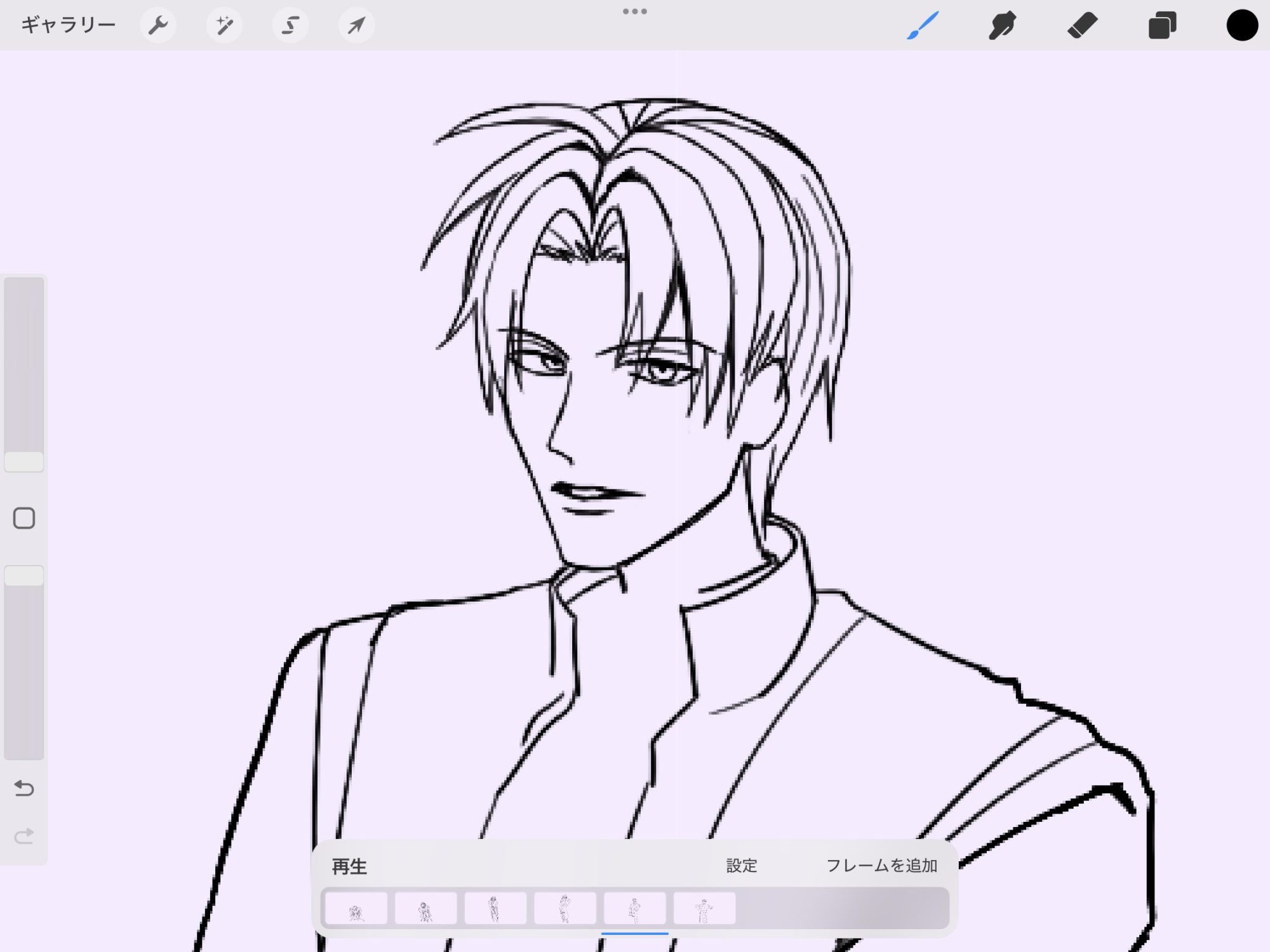This screenshot has width=1270, height=952.
Task: Open the Adjustments magic wand menu
Action: coord(224,25)
